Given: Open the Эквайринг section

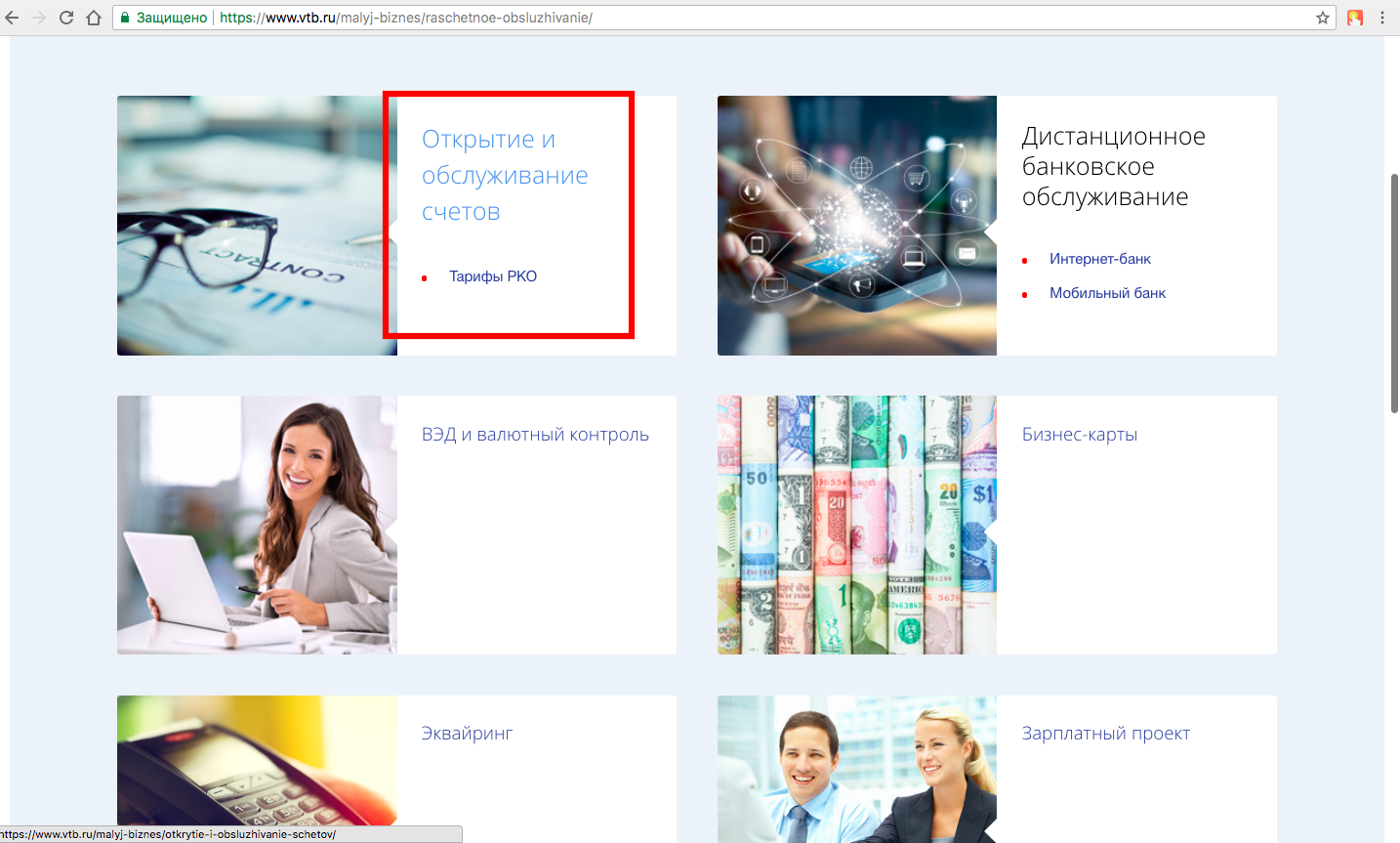Looking at the screenshot, I should (x=467, y=734).
